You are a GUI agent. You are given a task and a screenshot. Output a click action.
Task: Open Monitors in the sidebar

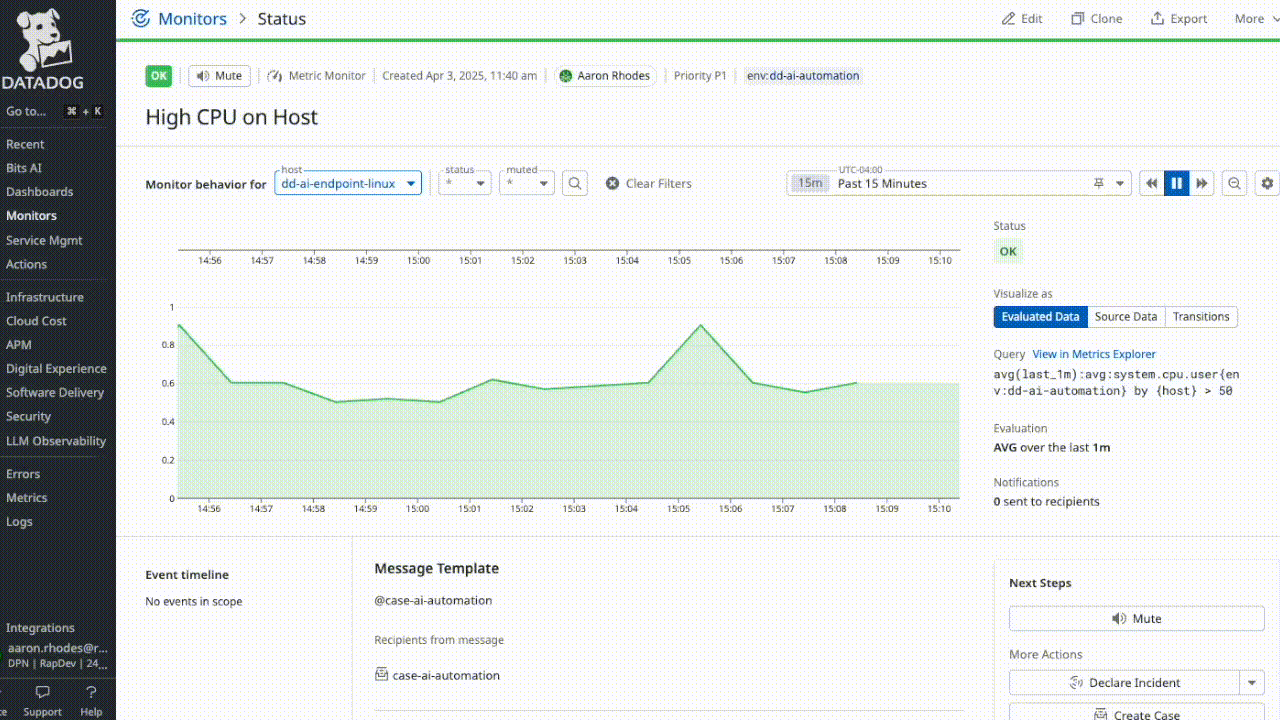click(31, 216)
